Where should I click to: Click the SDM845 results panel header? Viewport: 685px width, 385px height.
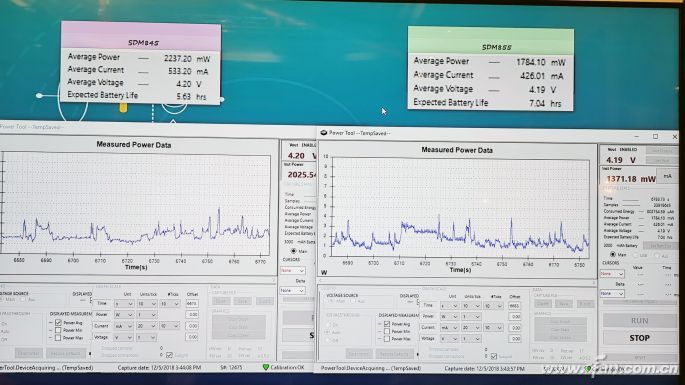pos(141,36)
